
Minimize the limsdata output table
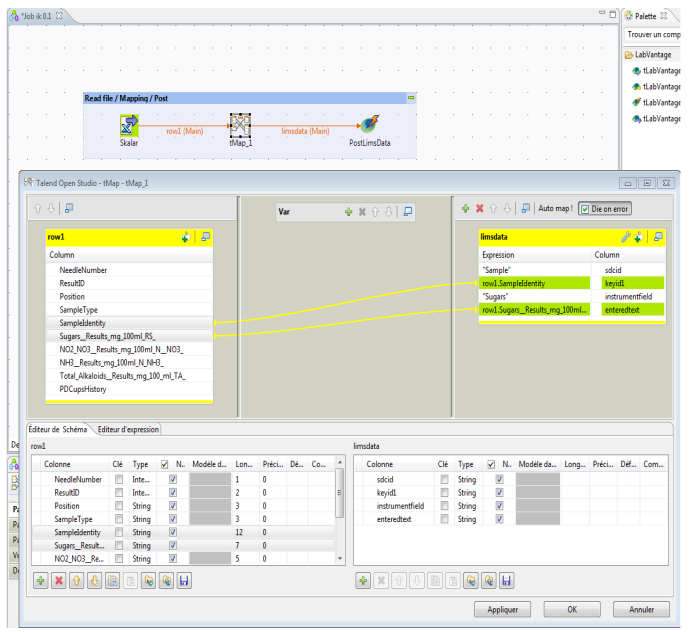tap(658, 237)
